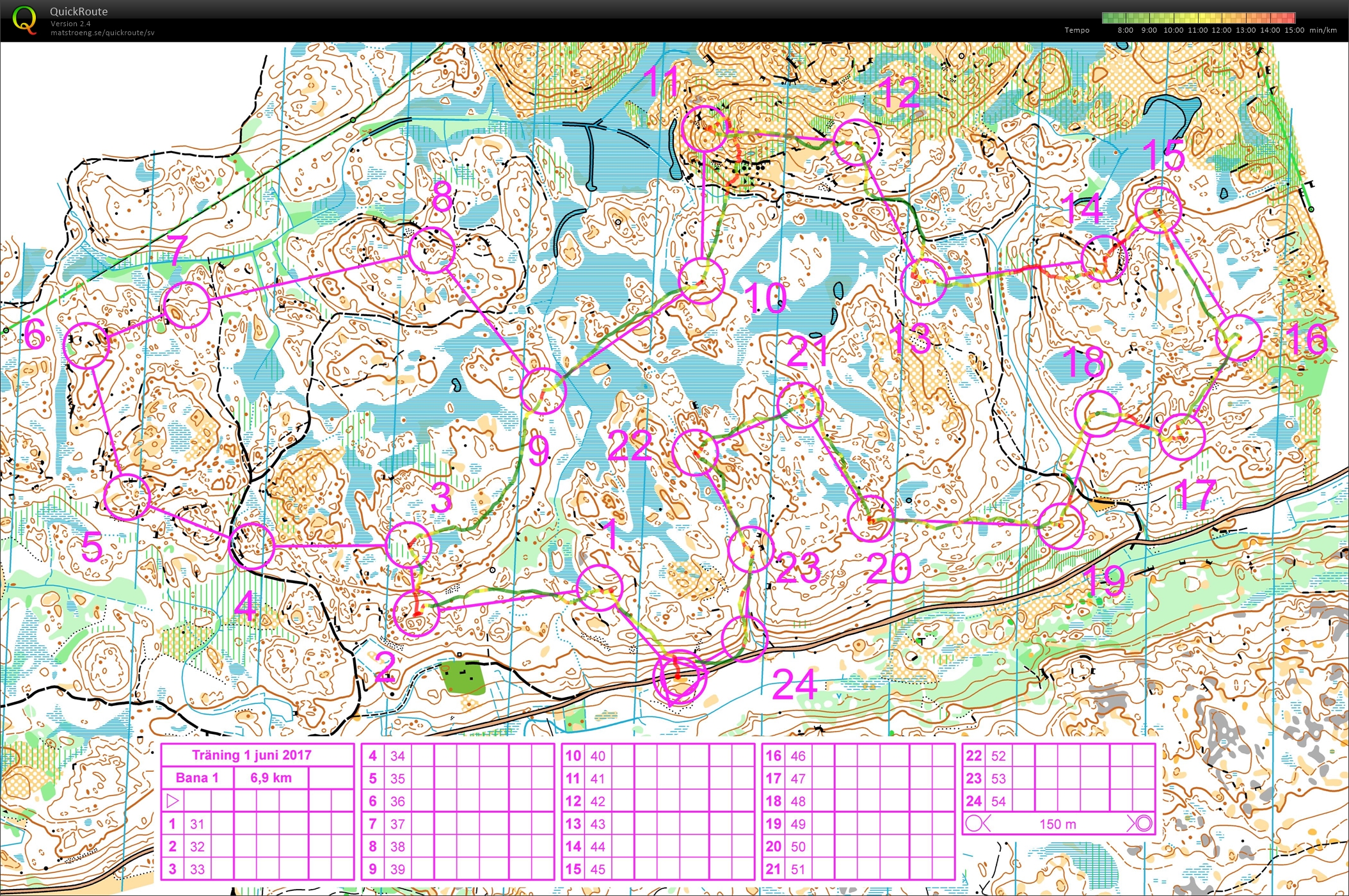Click the QuickRoute title text
The height and width of the screenshot is (896, 1349).
coord(79,12)
